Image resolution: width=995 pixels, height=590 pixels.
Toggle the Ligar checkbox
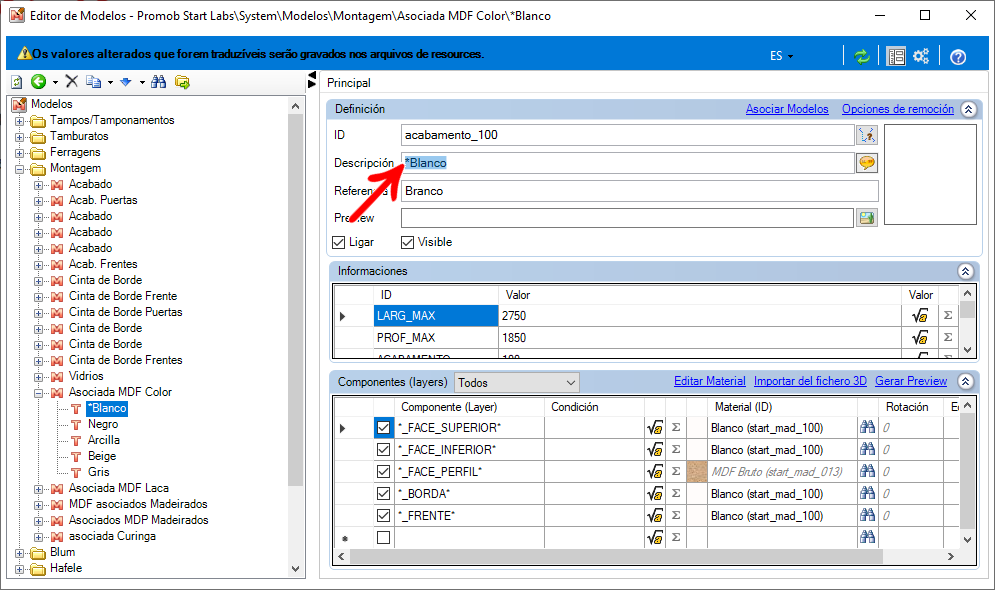point(339,242)
